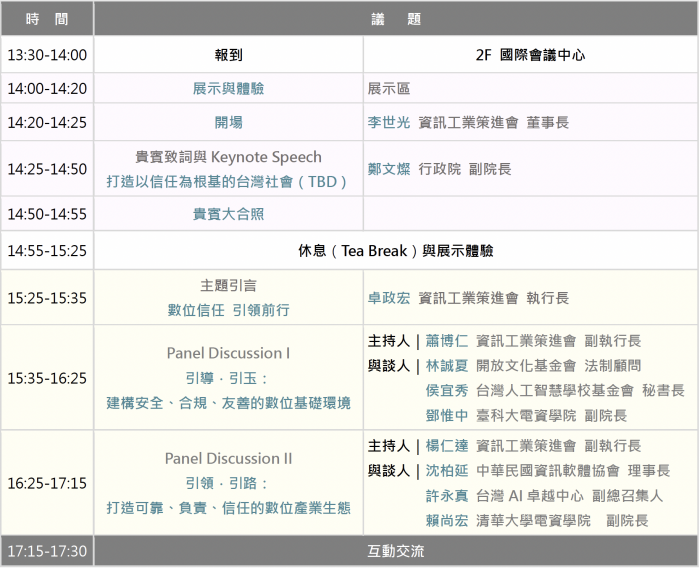Click the 時間 column header

pos(47,18)
